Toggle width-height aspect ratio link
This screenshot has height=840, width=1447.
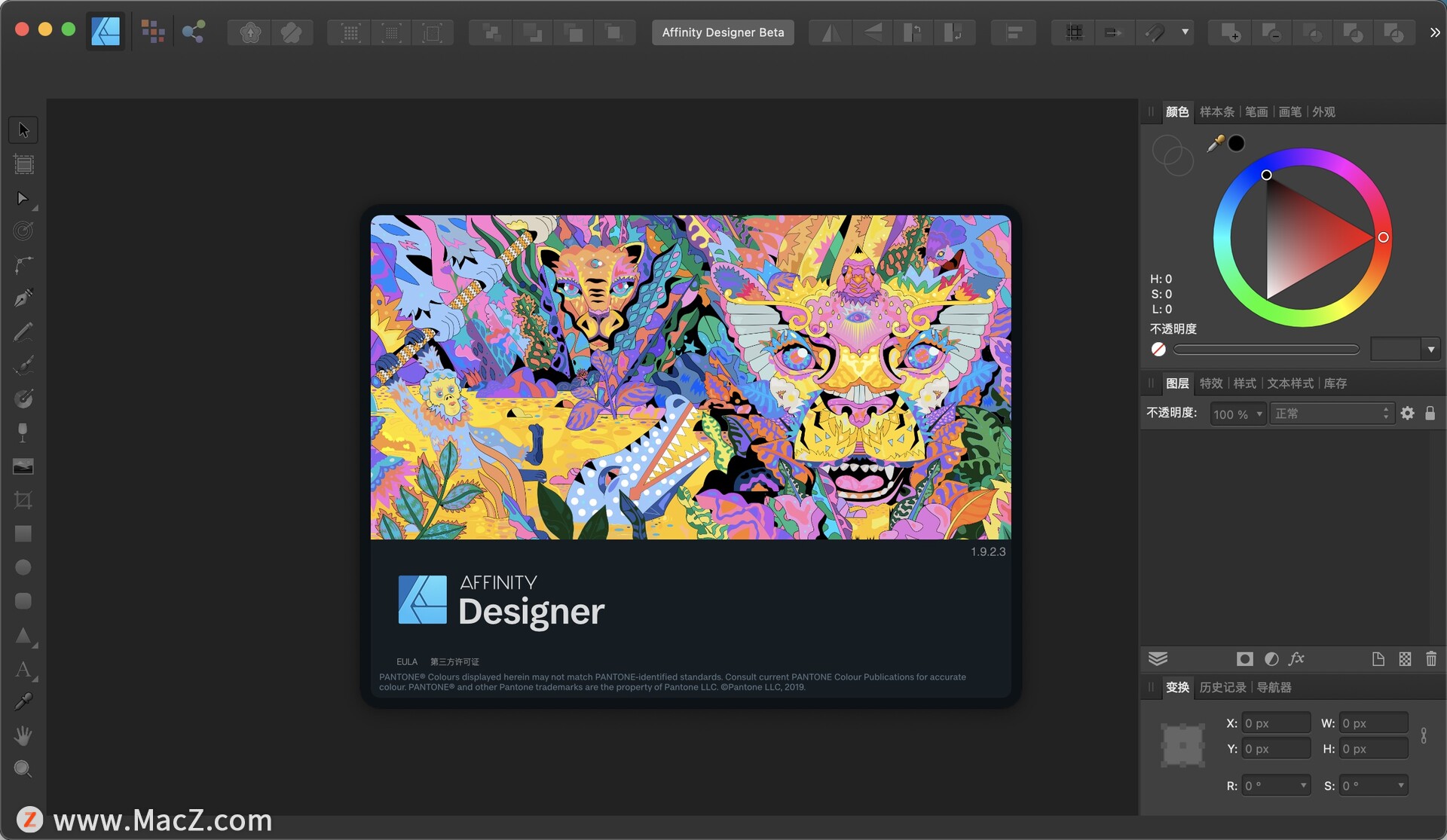pyautogui.click(x=1424, y=735)
